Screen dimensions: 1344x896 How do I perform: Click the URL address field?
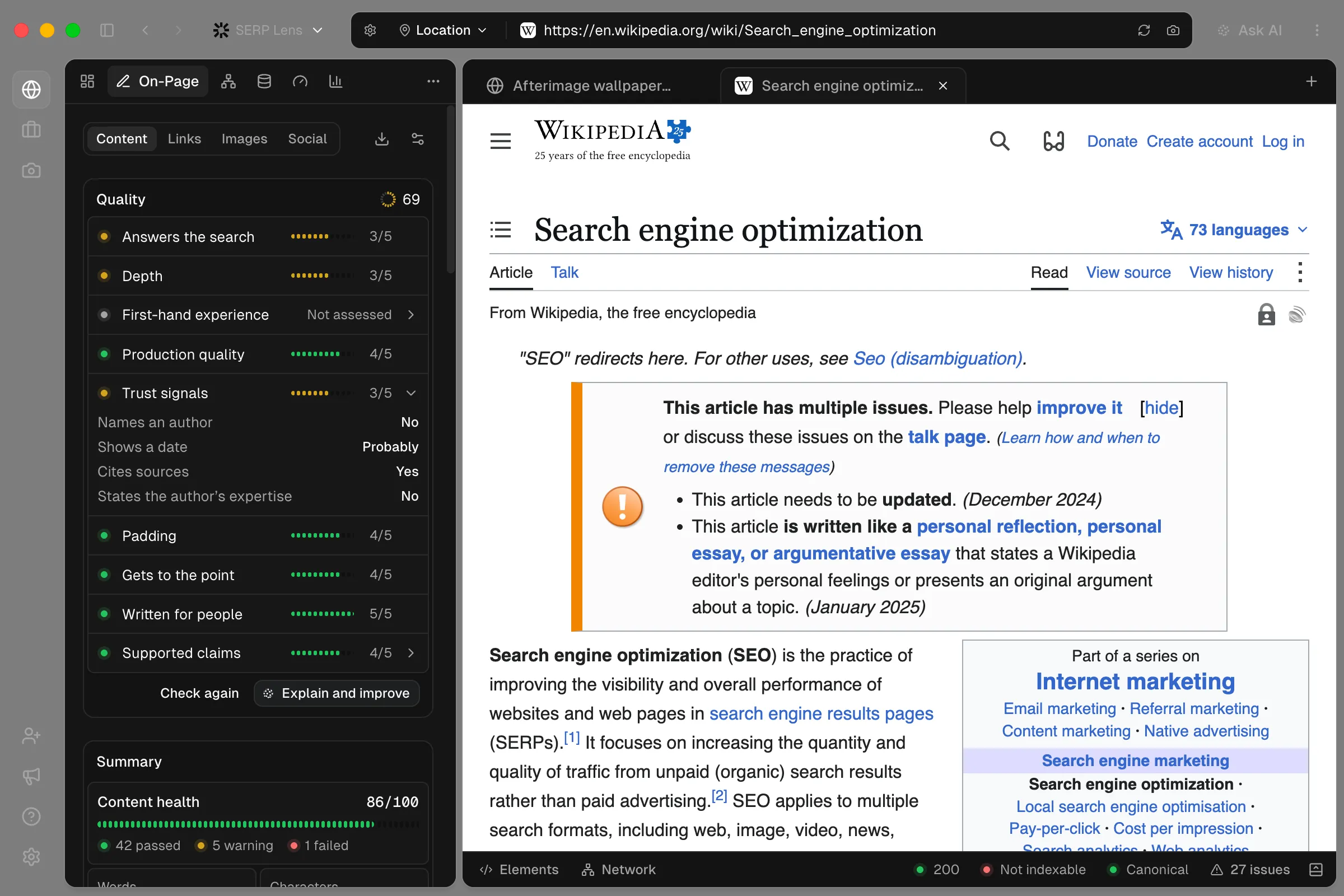pyautogui.click(x=739, y=30)
